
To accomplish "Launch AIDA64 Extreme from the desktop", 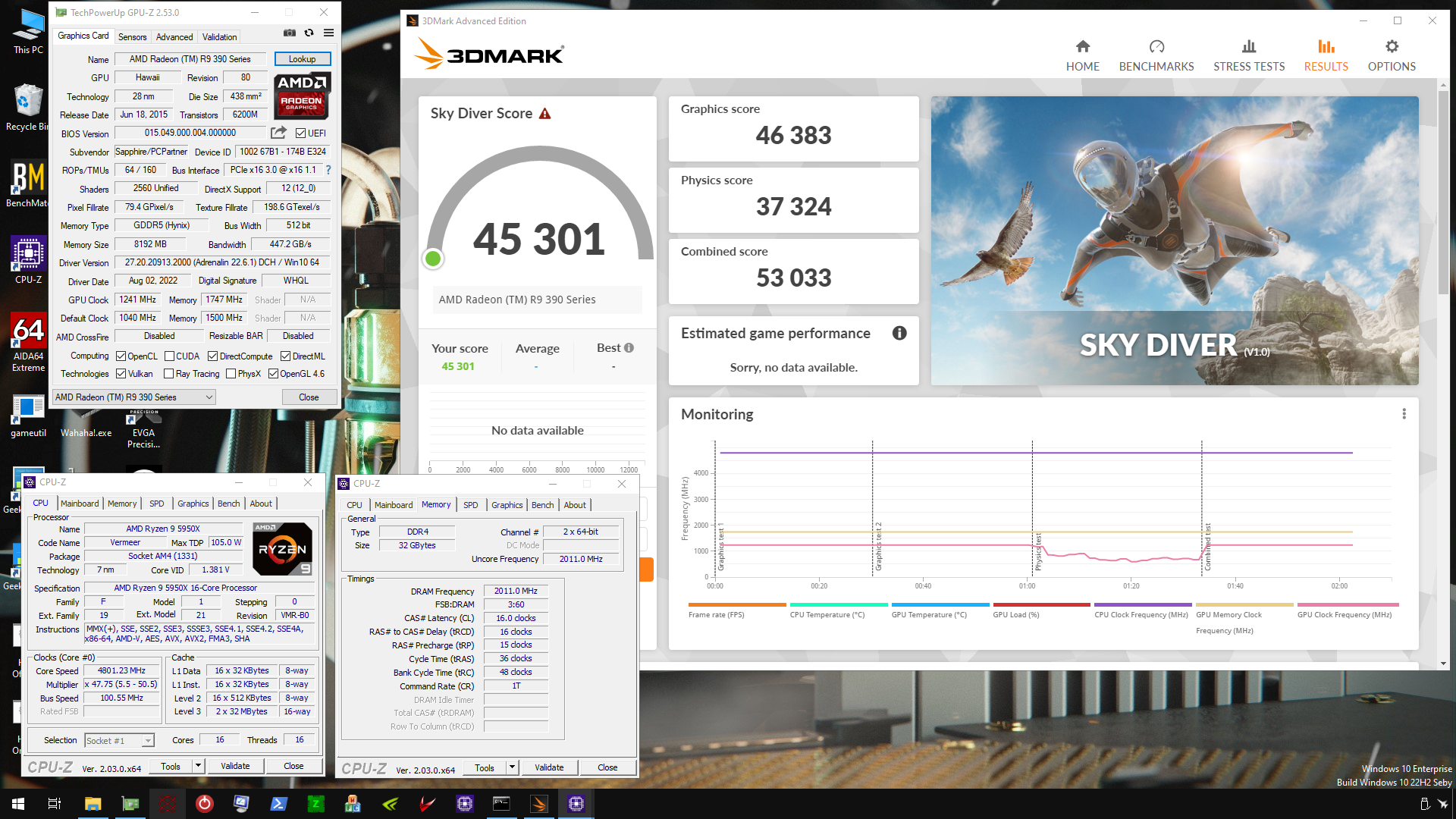I will [x=28, y=344].
